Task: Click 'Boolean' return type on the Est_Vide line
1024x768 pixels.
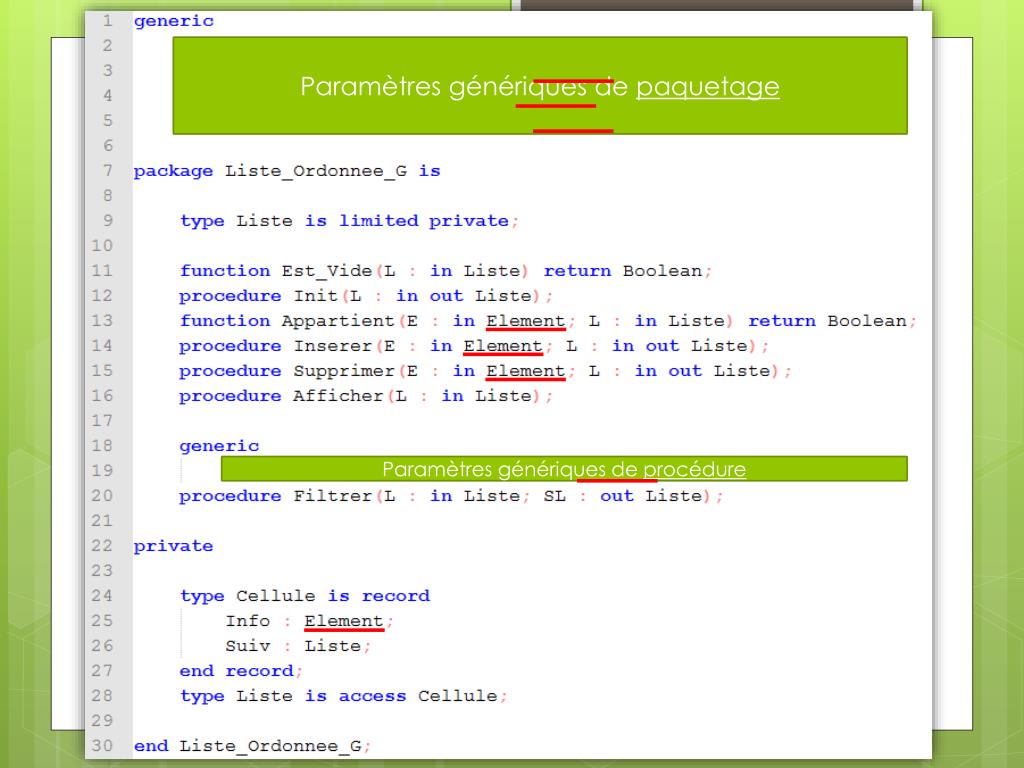Action: click(662, 271)
